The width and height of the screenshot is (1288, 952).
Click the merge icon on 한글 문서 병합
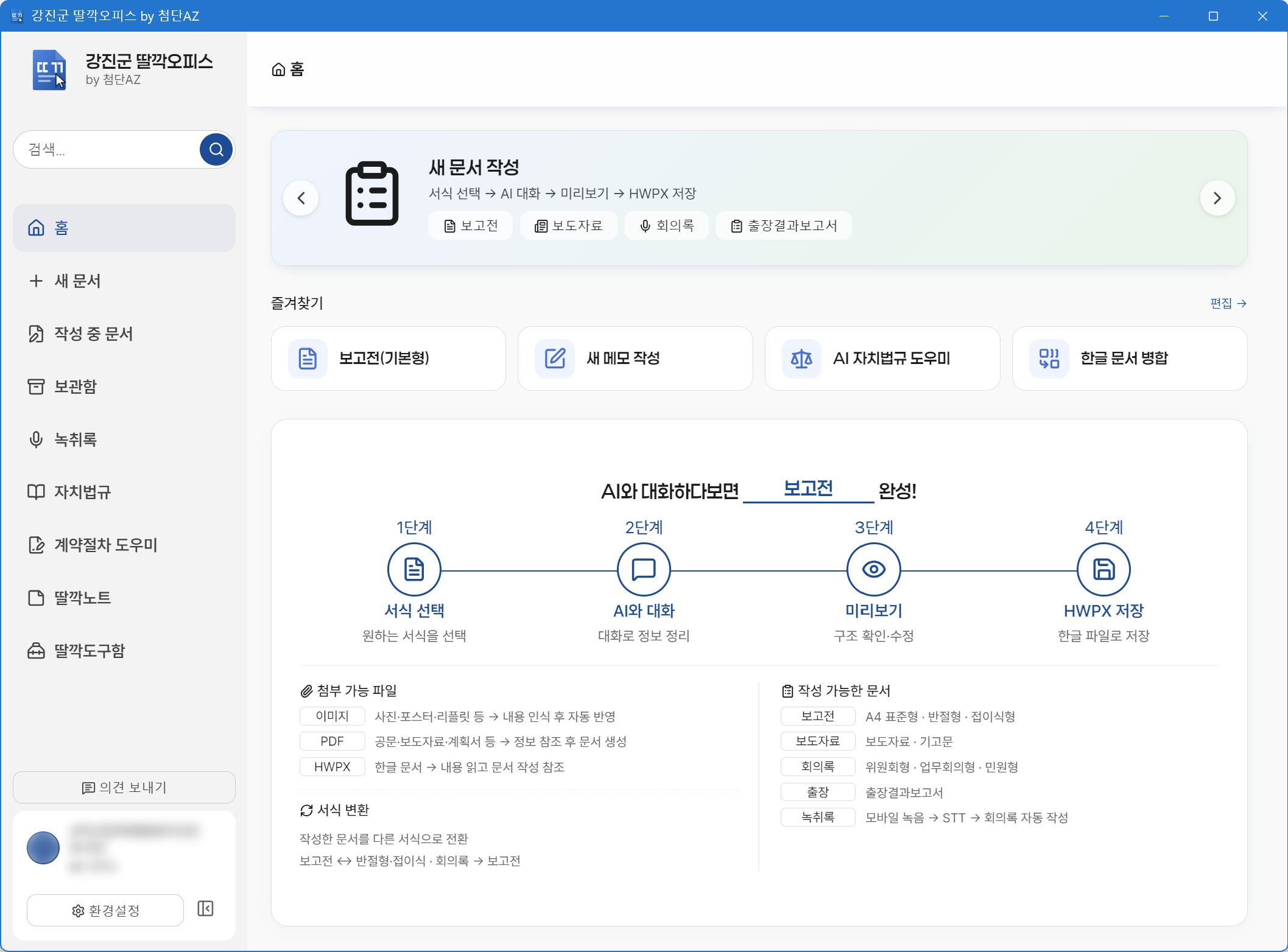1049,359
